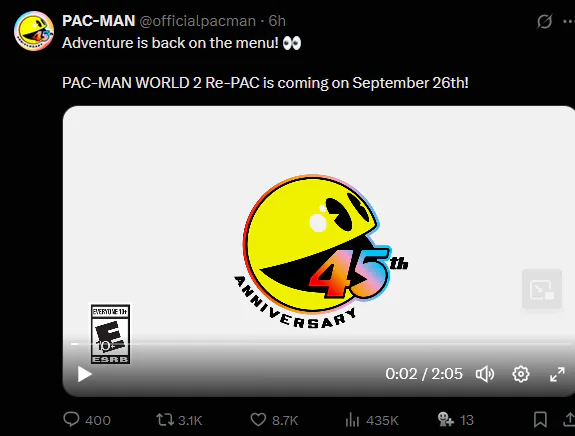Mute the video volume speaker icon
The height and width of the screenshot is (436, 575).
(485, 374)
